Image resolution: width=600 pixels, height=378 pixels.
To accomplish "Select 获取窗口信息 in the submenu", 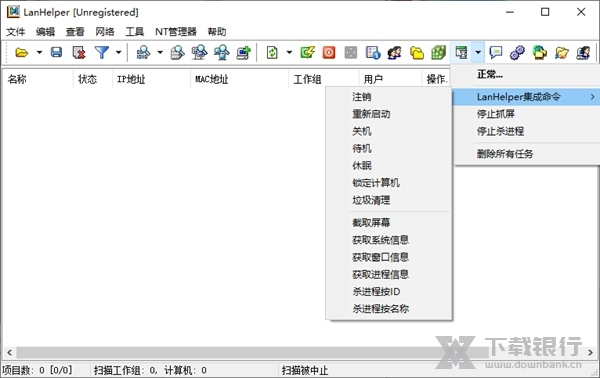I will (x=389, y=257).
